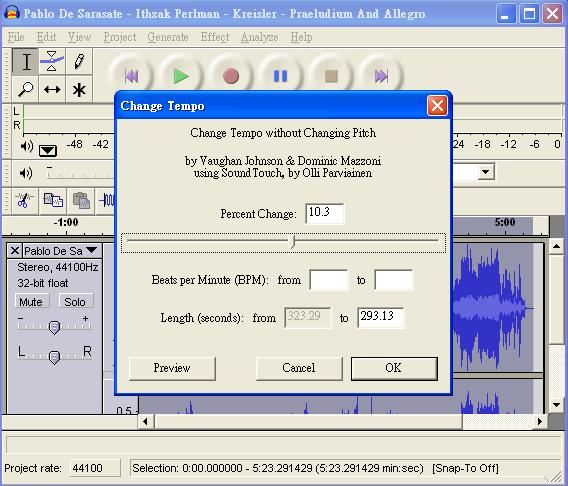Click Skip to Start transport button
The image size is (568, 486).
pos(131,76)
